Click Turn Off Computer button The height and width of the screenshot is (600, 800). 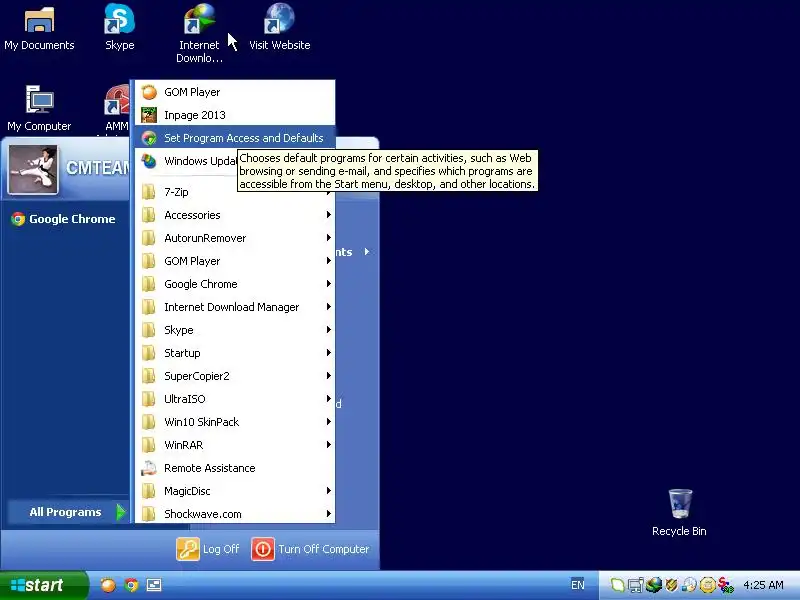pos(310,549)
